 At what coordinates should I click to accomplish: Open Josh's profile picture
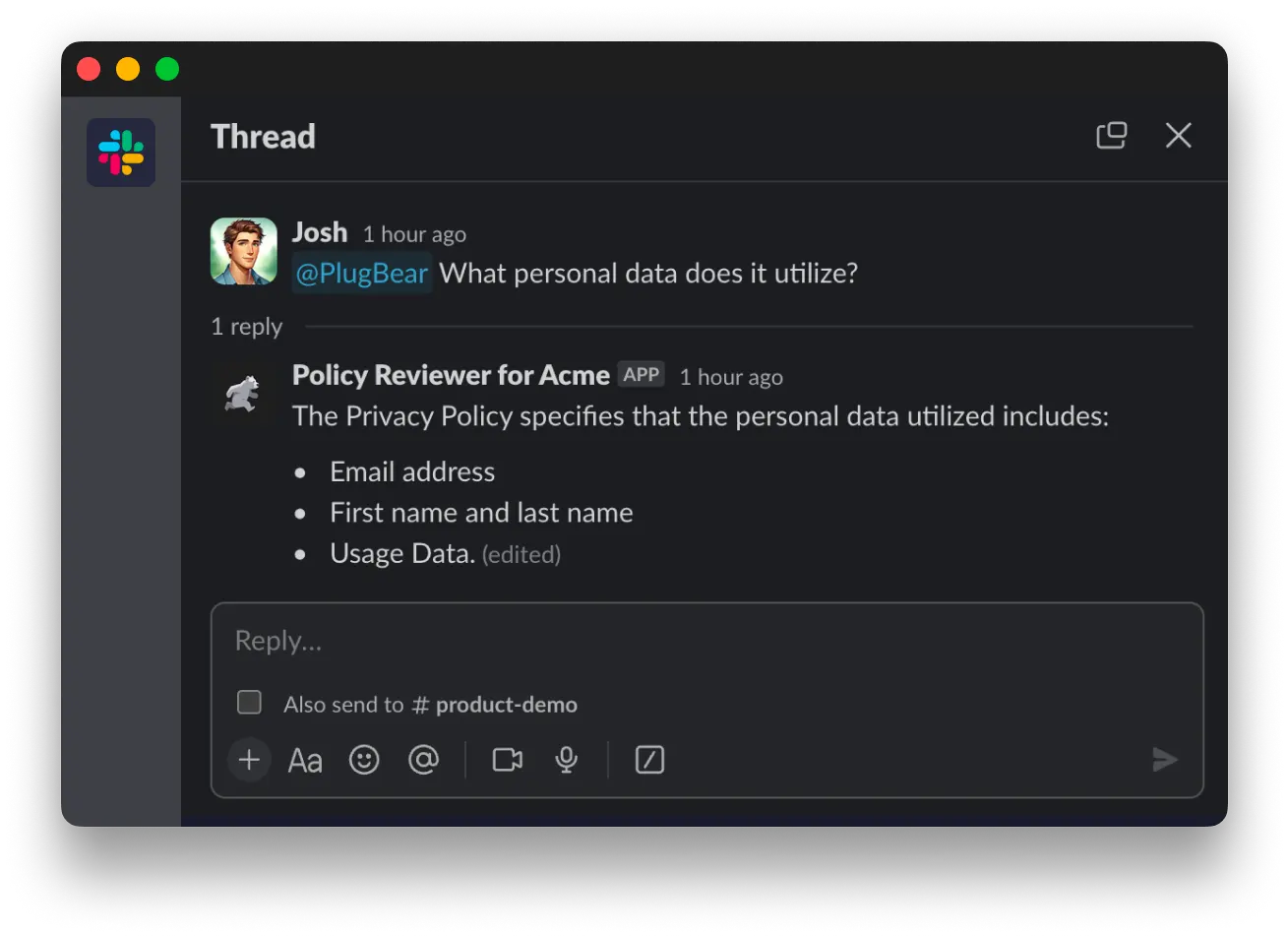coord(244,251)
